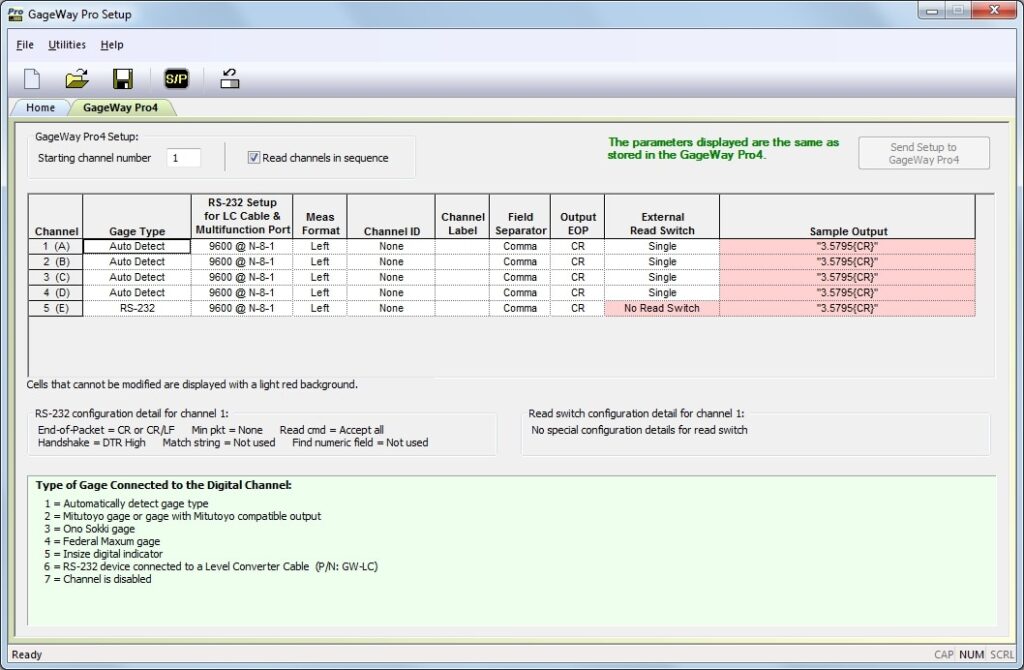Viewport: 1024px width, 670px height.
Task: Click Channel Label cell for channel 1 (A)
Action: (462, 246)
